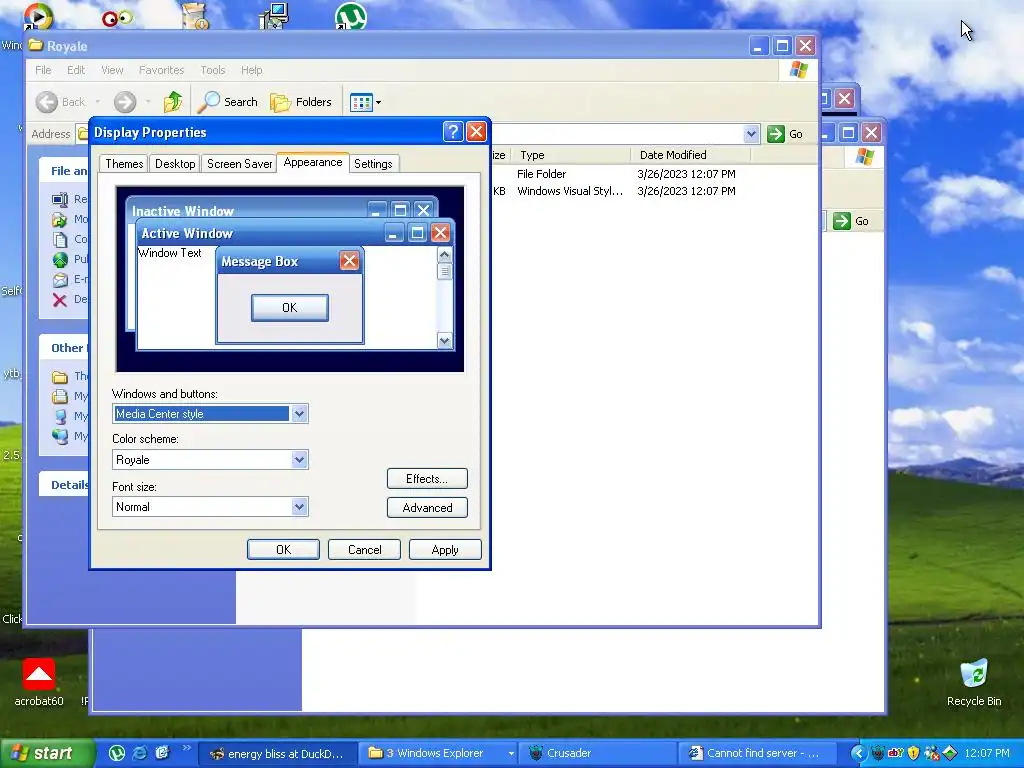This screenshot has width=1024, height=768.
Task: Select the Appearance tab
Action: (x=313, y=162)
